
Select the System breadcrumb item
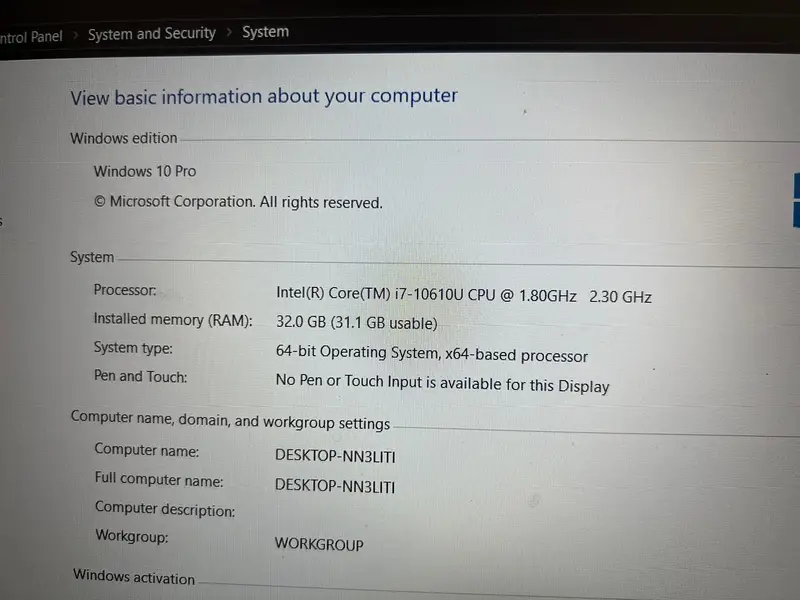tap(265, 32)
